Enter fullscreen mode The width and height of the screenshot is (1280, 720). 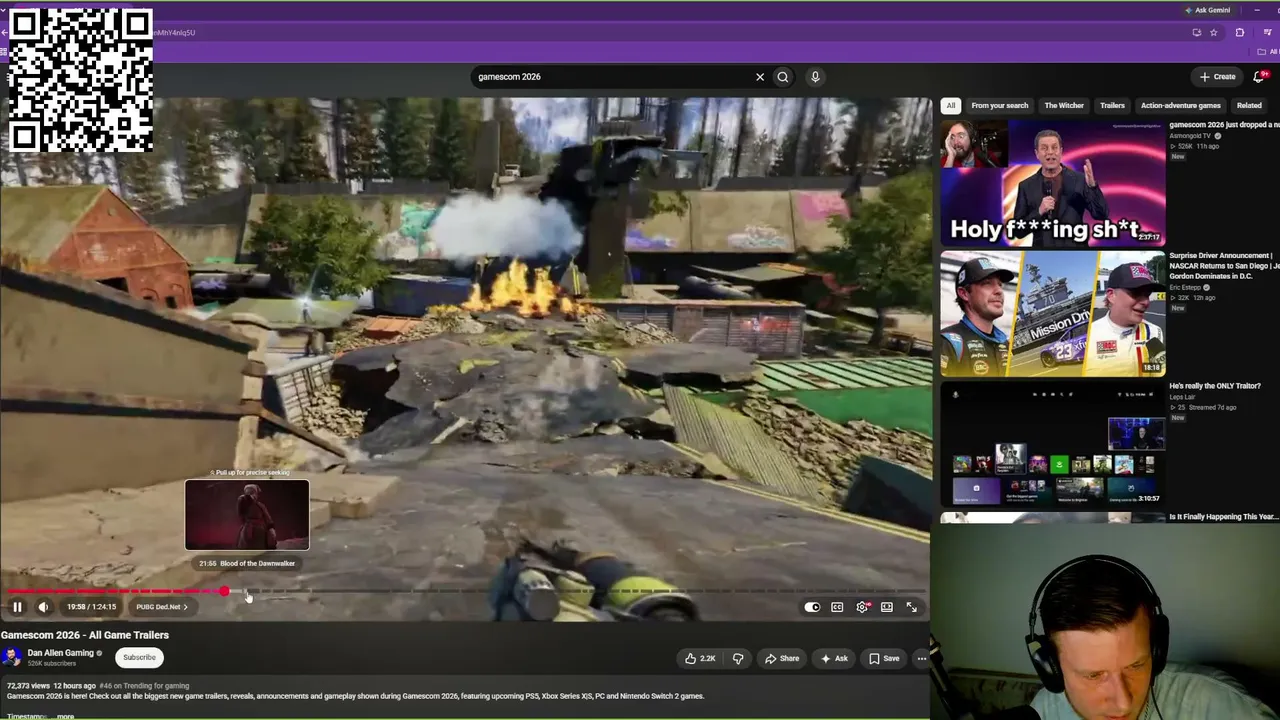click(x=911, y=607)
